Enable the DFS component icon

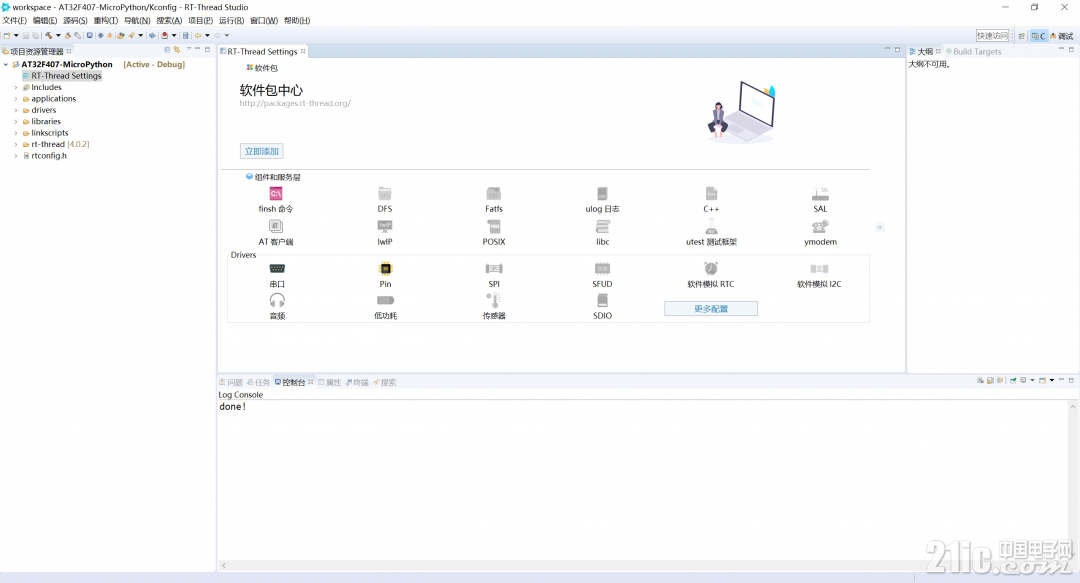(385, 194)
